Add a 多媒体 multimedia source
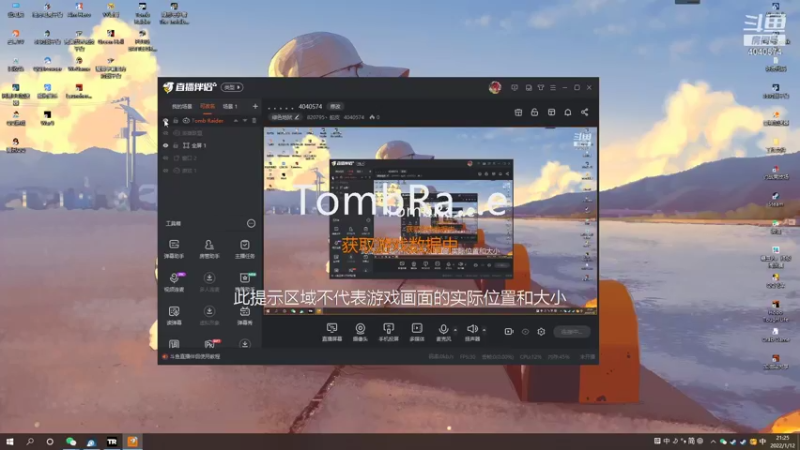 417,332
